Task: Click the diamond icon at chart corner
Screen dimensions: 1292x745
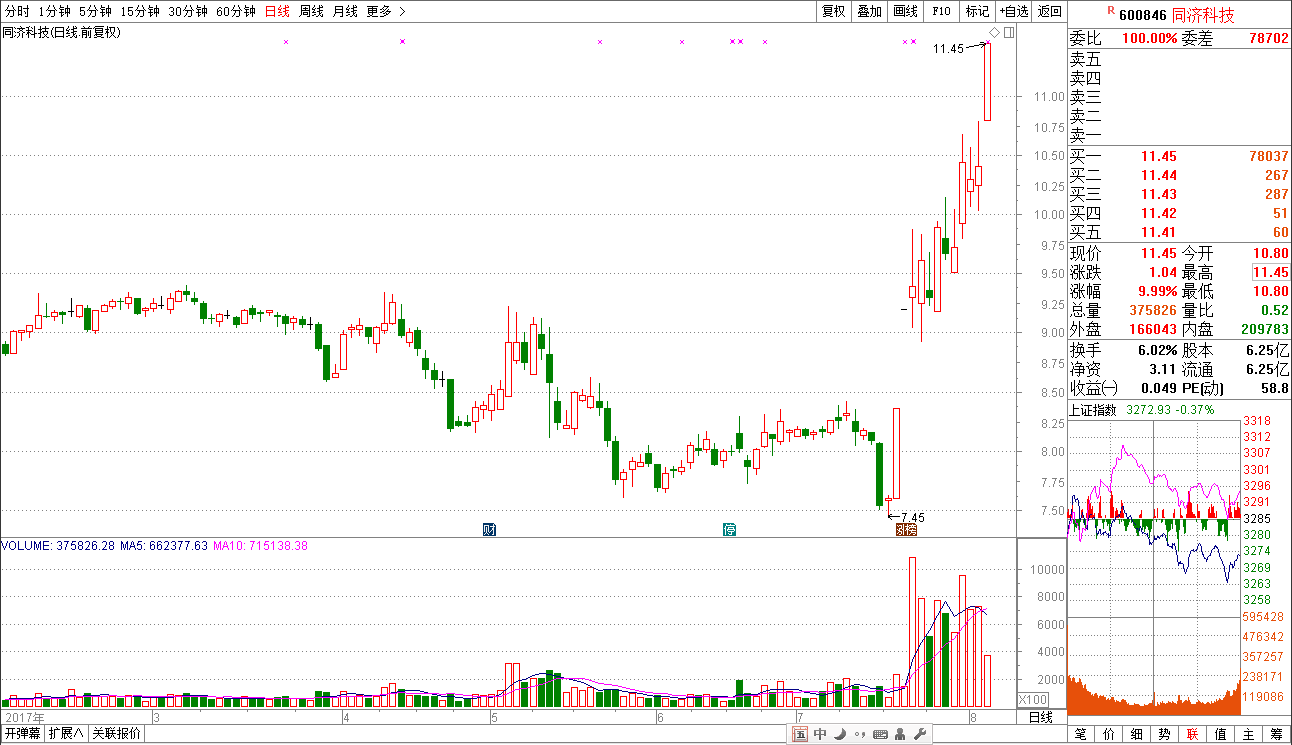Action: [x=994, y=33]
